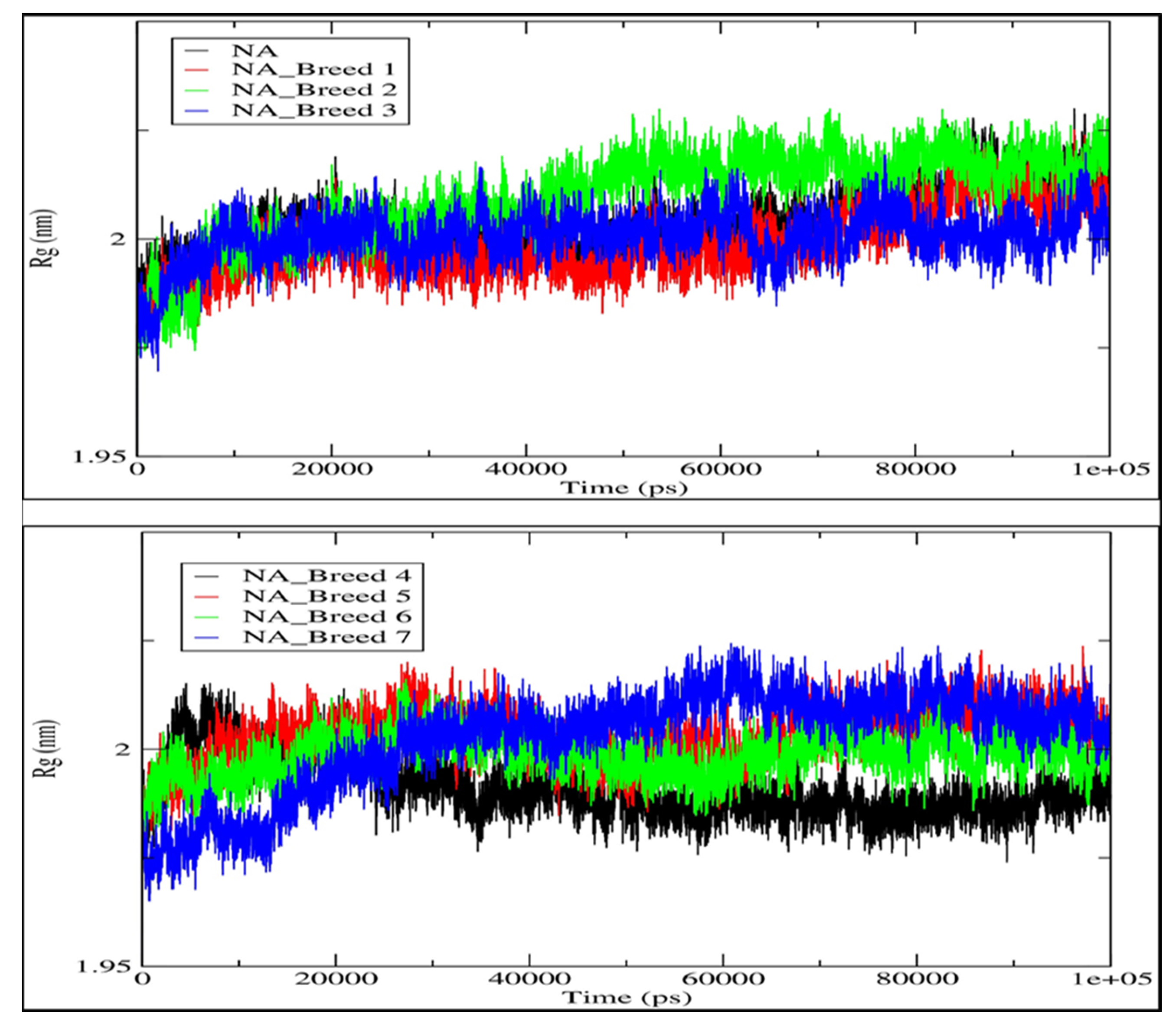Click the NA_Breed 5 legend entry
This screenshot has width=1176, height=1026.
[327, 596]
